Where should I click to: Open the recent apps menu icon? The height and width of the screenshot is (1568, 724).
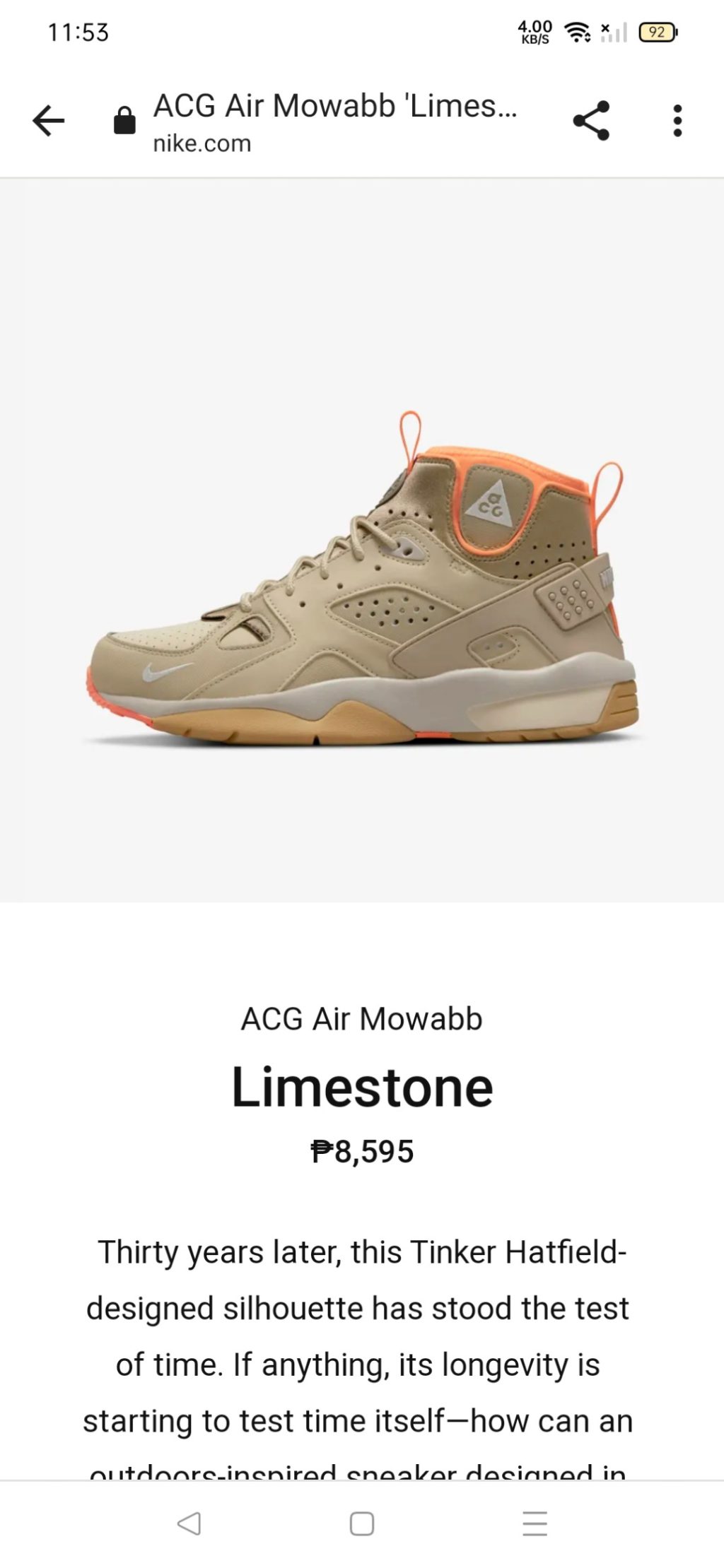535,1523
